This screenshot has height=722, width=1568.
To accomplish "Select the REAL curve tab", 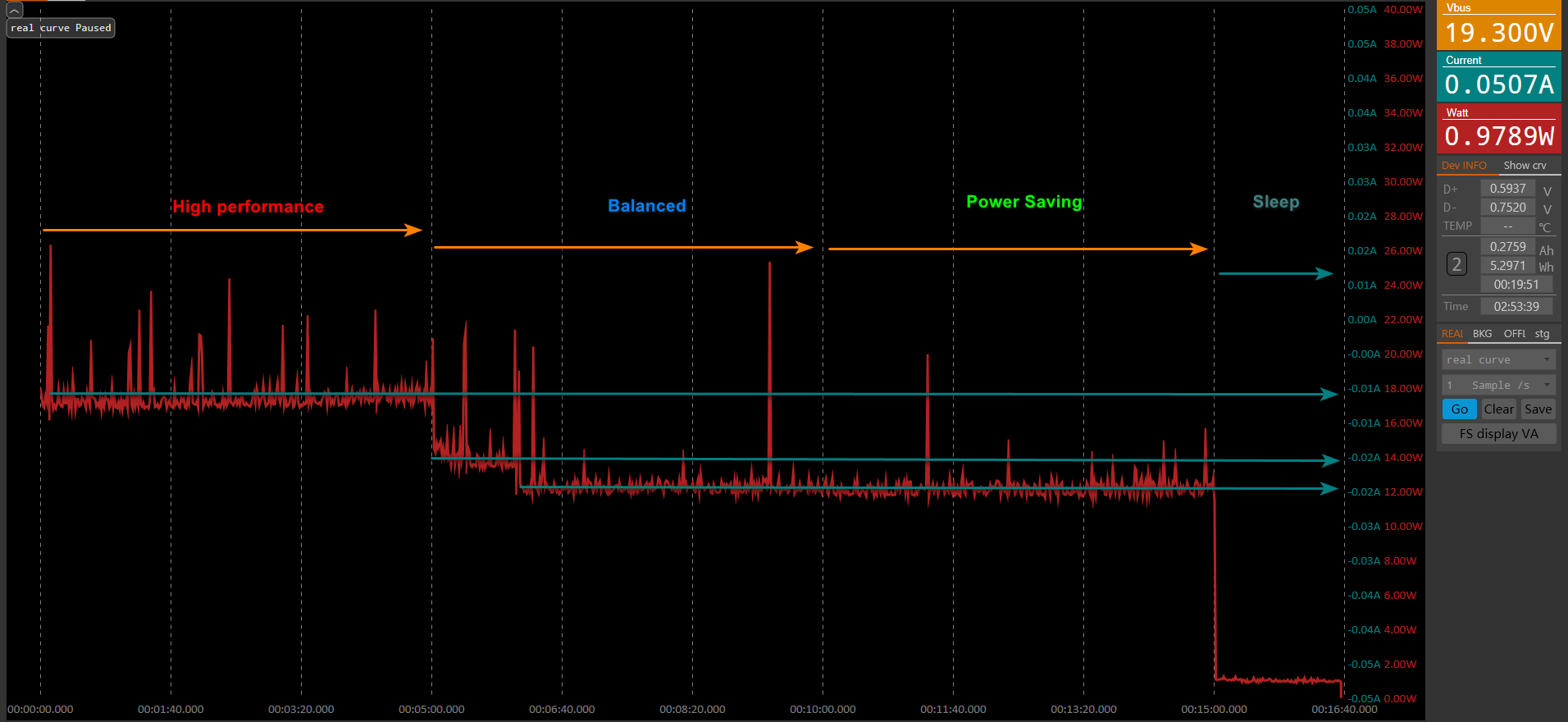I will 1452,334.
